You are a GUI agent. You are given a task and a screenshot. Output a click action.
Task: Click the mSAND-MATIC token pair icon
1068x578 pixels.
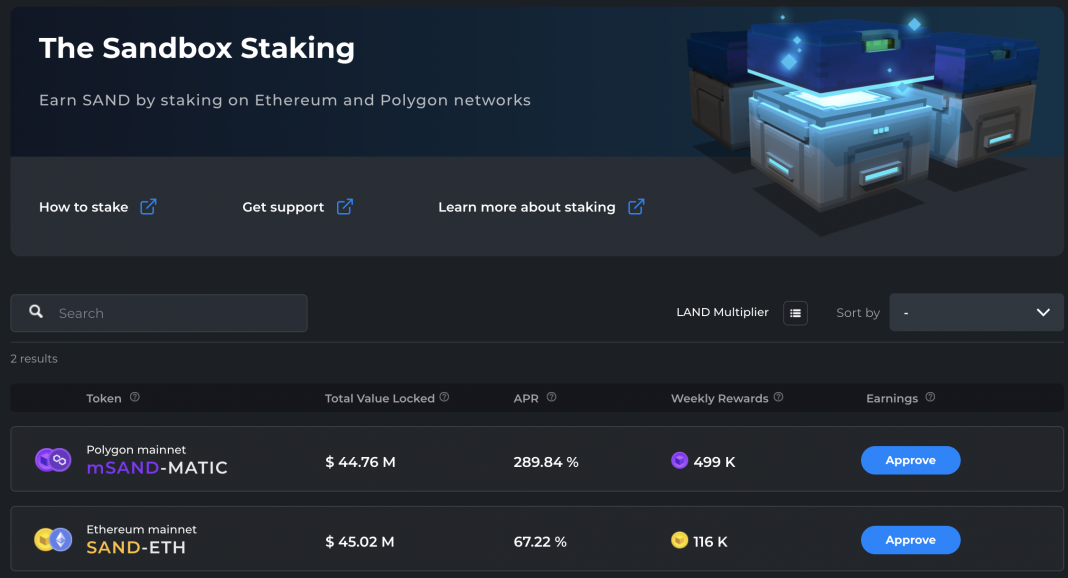[53, 460]
